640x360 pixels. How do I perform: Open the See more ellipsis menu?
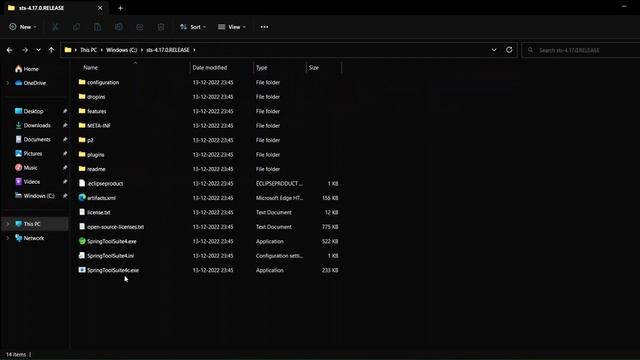coord(264,27)
